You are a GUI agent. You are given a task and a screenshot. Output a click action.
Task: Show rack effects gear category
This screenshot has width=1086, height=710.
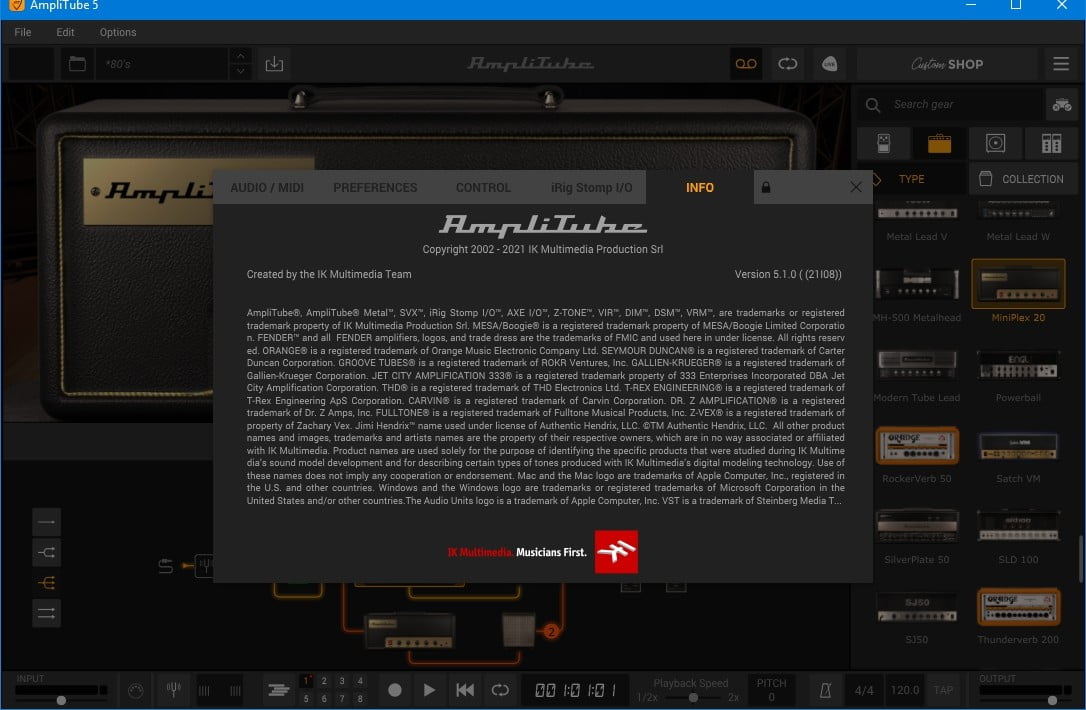point(1051,143)
